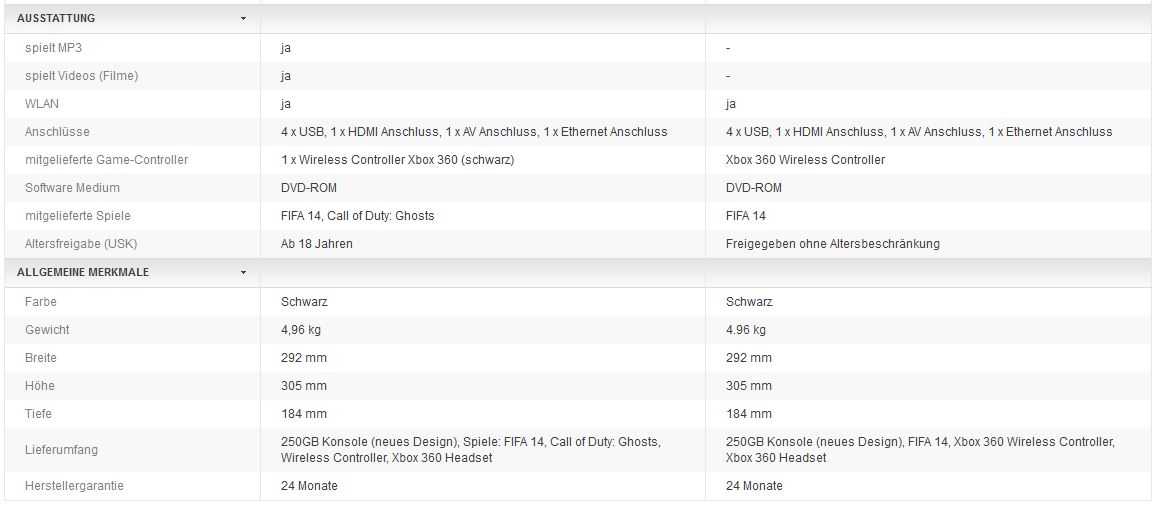The width and height of the screenshot is (1162, 509).
Task: Click the 'Altersfreigabe (USK)' row label
Action: pos(79,244)
